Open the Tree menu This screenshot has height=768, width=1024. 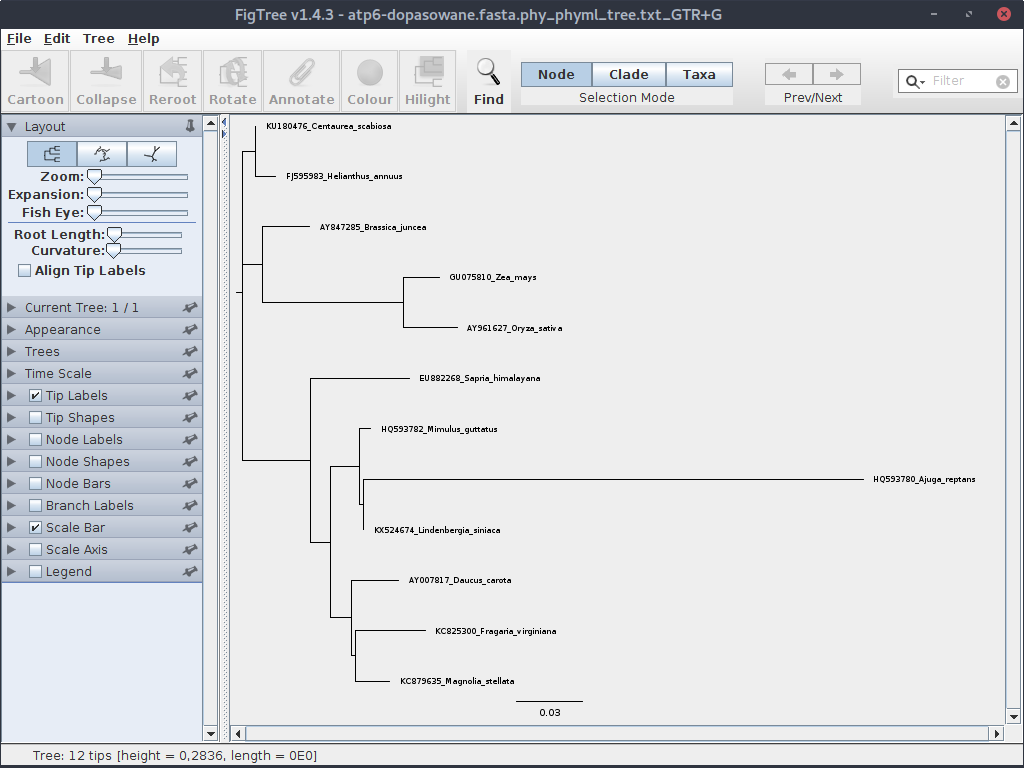98,38
